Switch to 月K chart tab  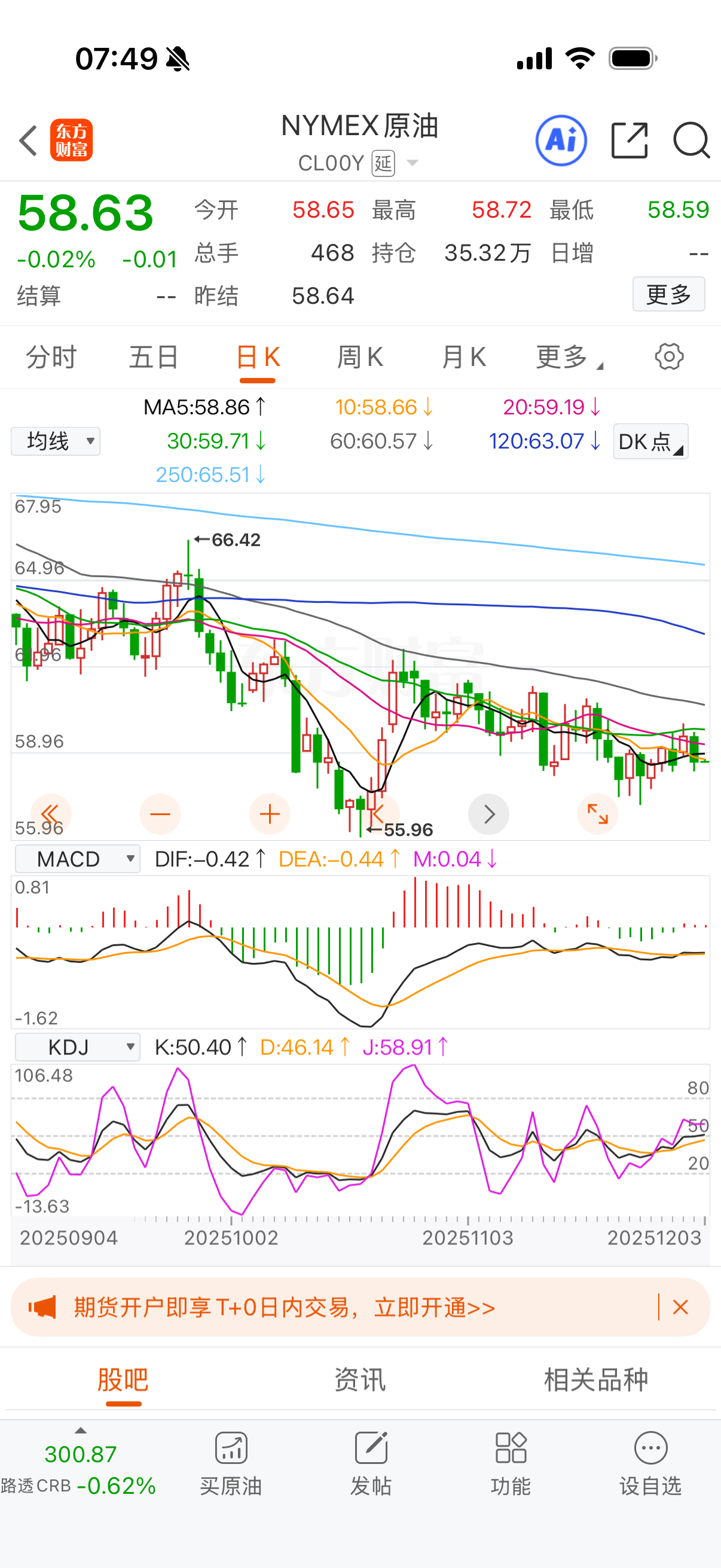pos(464,356)
